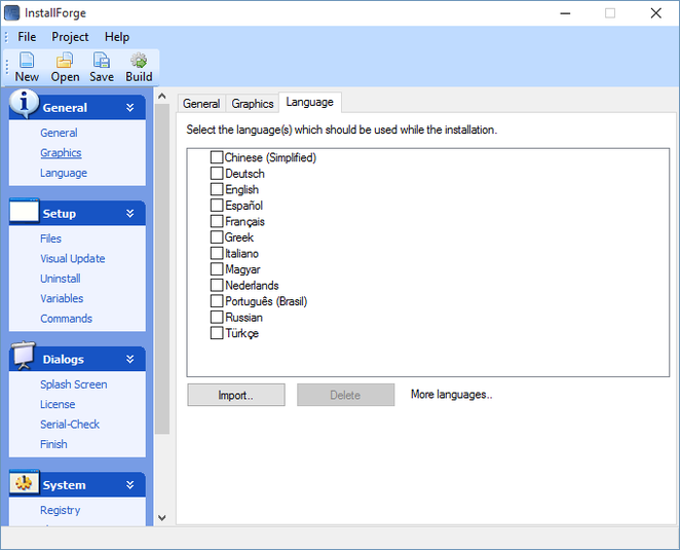Check the Nederlands language box
The image size is (680, 550).
(217, 285)
